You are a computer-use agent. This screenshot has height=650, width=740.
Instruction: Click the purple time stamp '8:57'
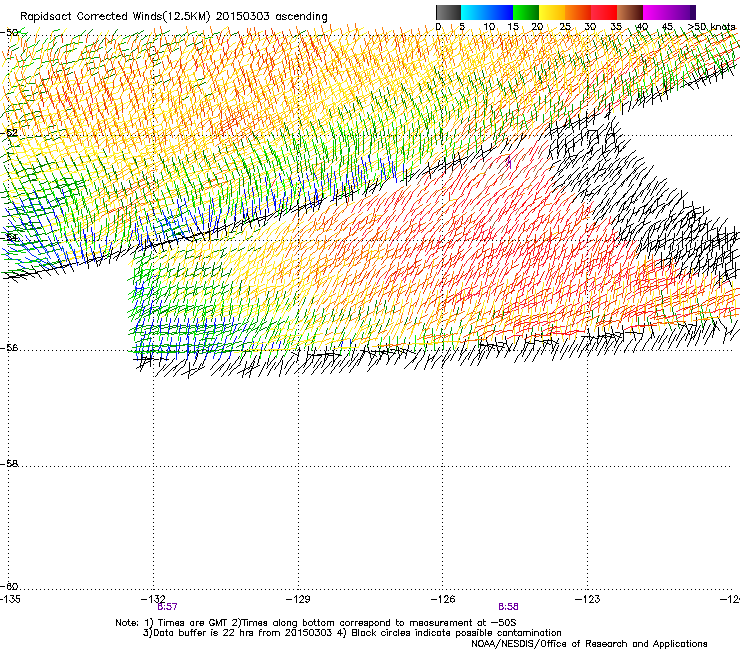point(168,607)
